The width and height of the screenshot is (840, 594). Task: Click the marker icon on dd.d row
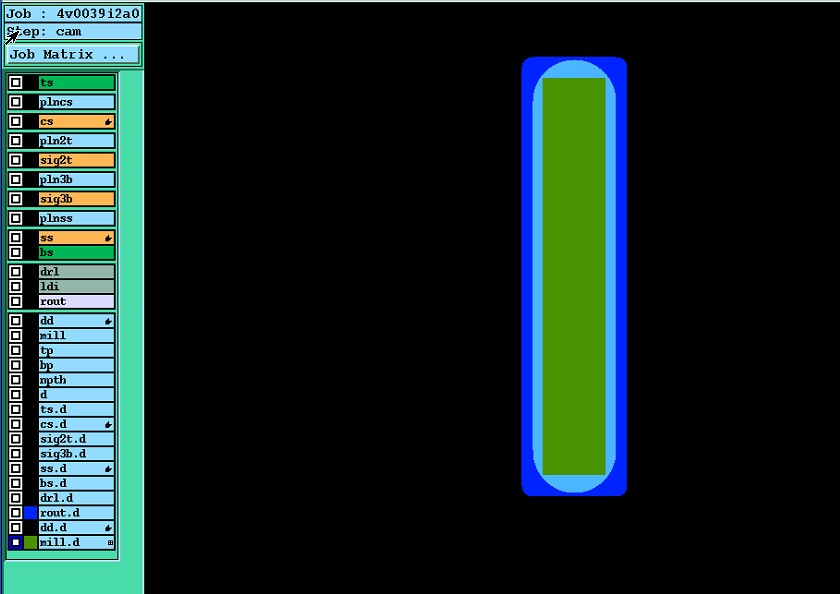coord(108,528)
